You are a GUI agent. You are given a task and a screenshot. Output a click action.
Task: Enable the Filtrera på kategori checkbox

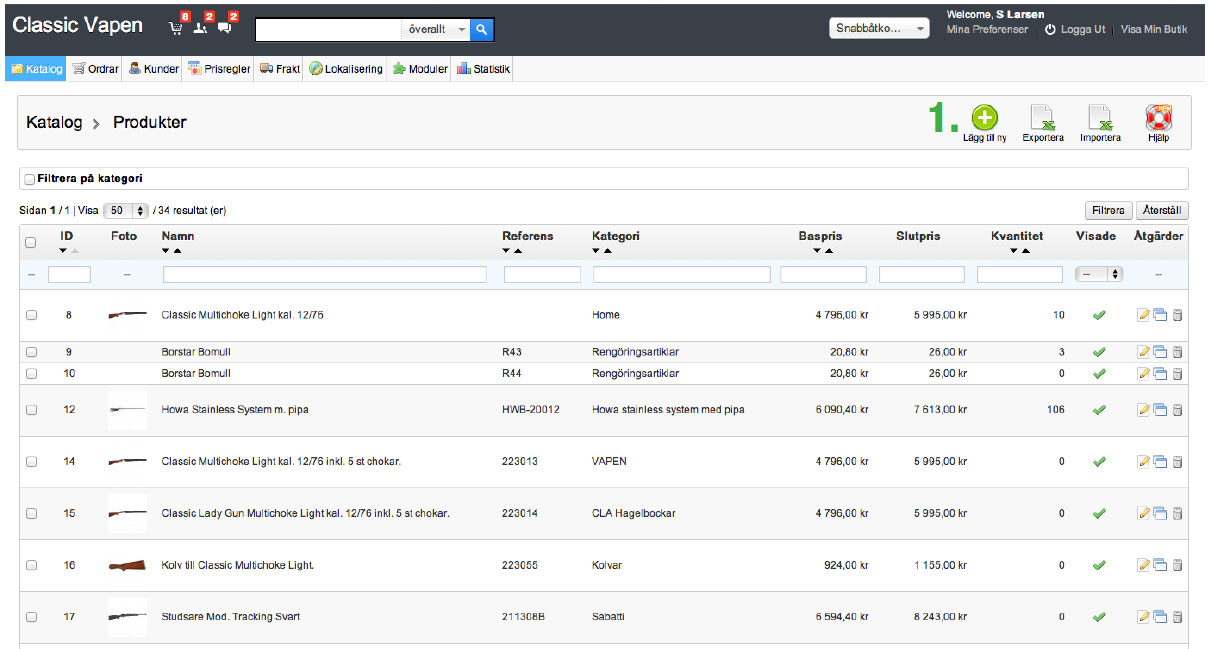coord(29,179)
